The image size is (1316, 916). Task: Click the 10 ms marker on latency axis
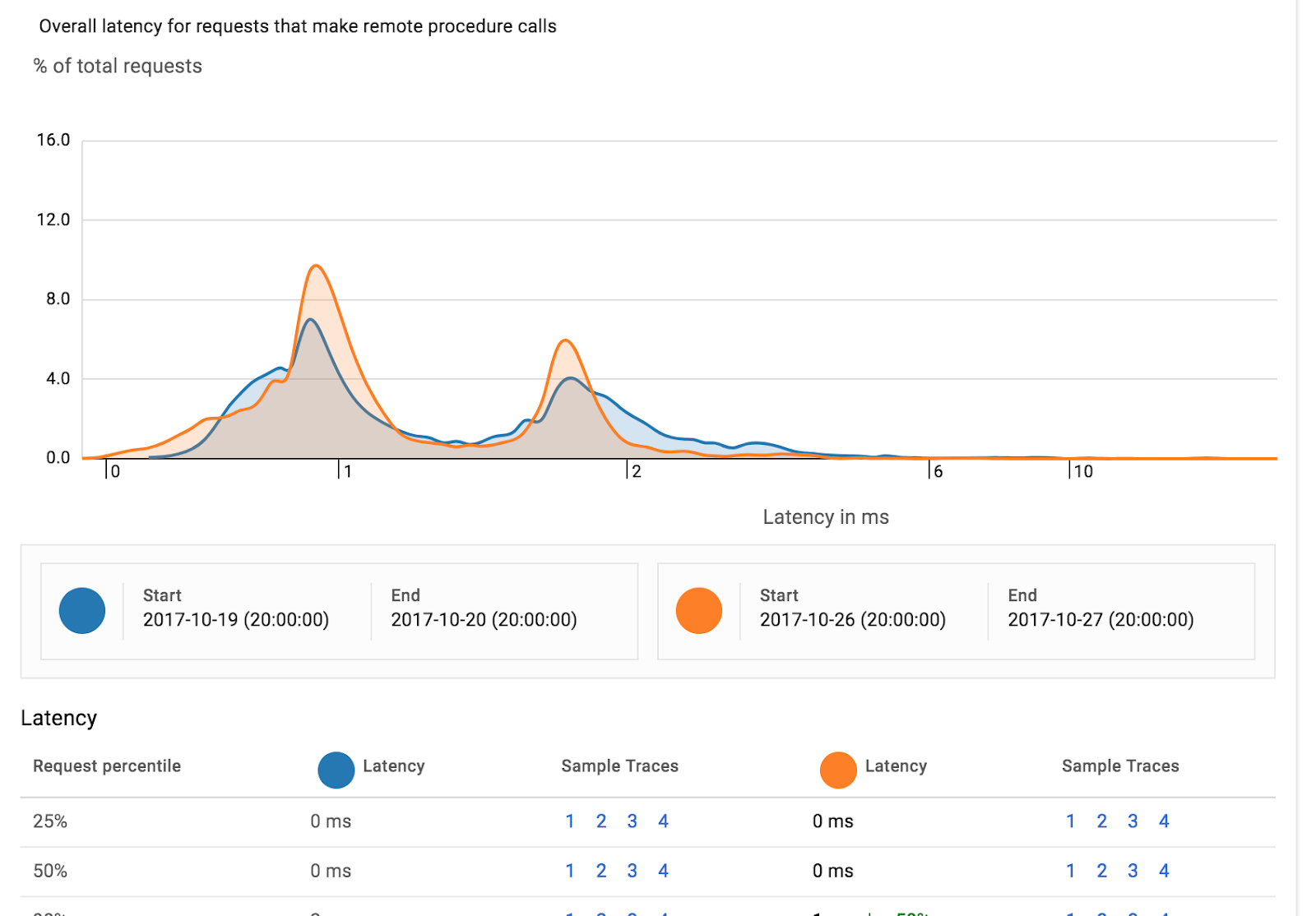(1082, 471)
